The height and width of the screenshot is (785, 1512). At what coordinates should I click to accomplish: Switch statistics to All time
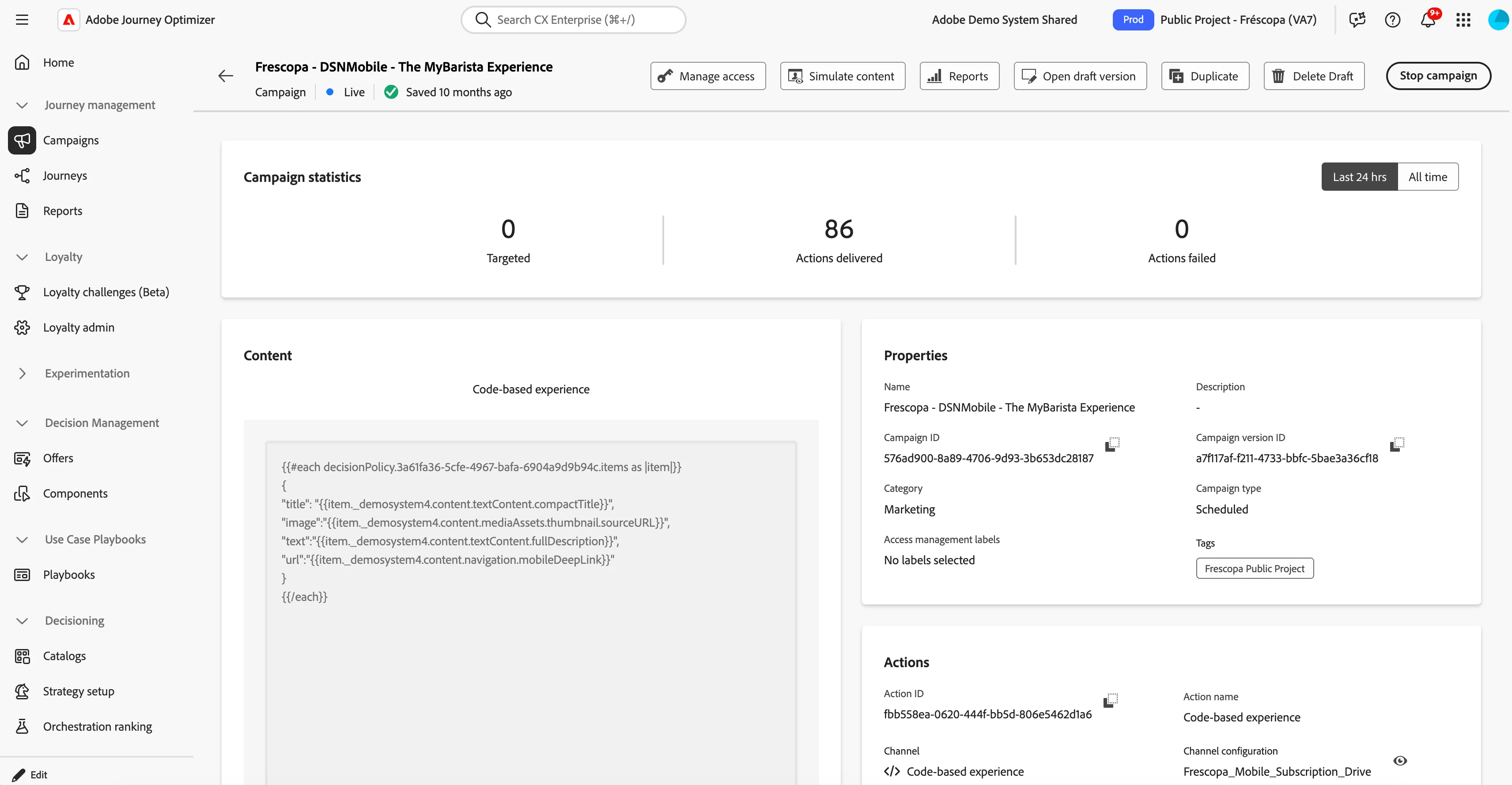[1428, 177]
